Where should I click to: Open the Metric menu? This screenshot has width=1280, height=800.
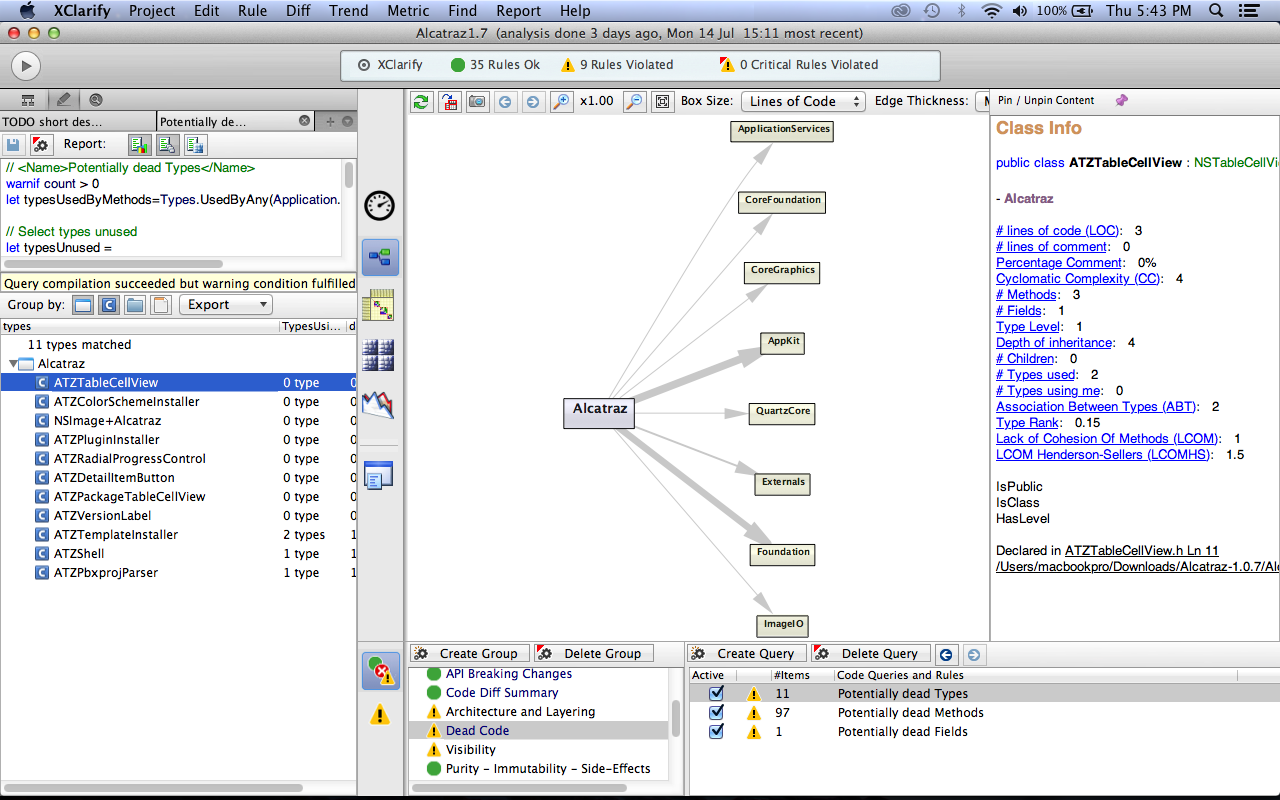click(x=408, y=11)
